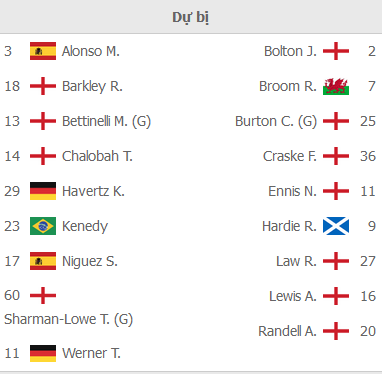The image size is (382, 374).
Task: Click England flag next to number 60
Action: click(x=43, y=295)
